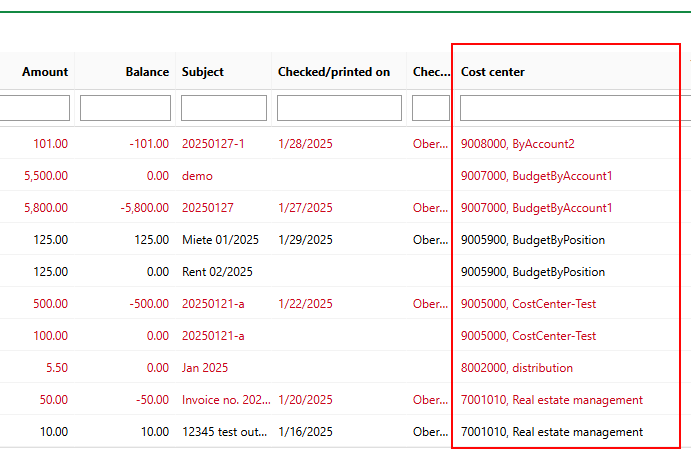Sort by the Cost center header
The image size is (691, 456).
pyautogui.click(x=493, y=72)
